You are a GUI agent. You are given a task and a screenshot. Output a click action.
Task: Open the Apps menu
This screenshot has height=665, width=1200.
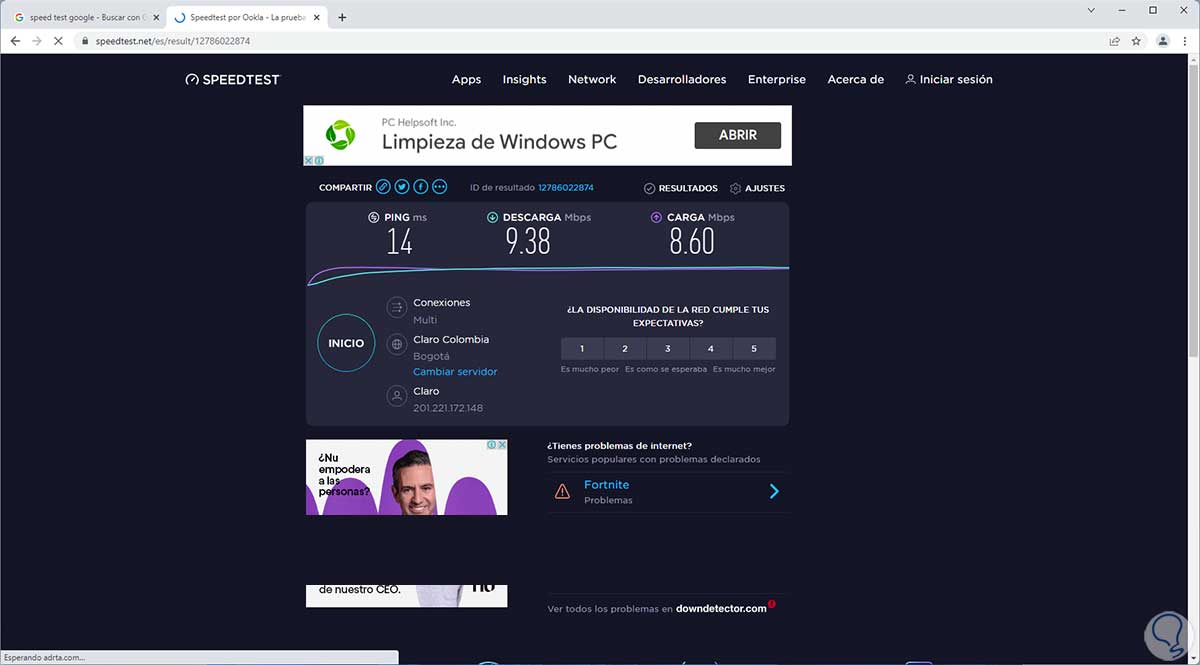466,79
